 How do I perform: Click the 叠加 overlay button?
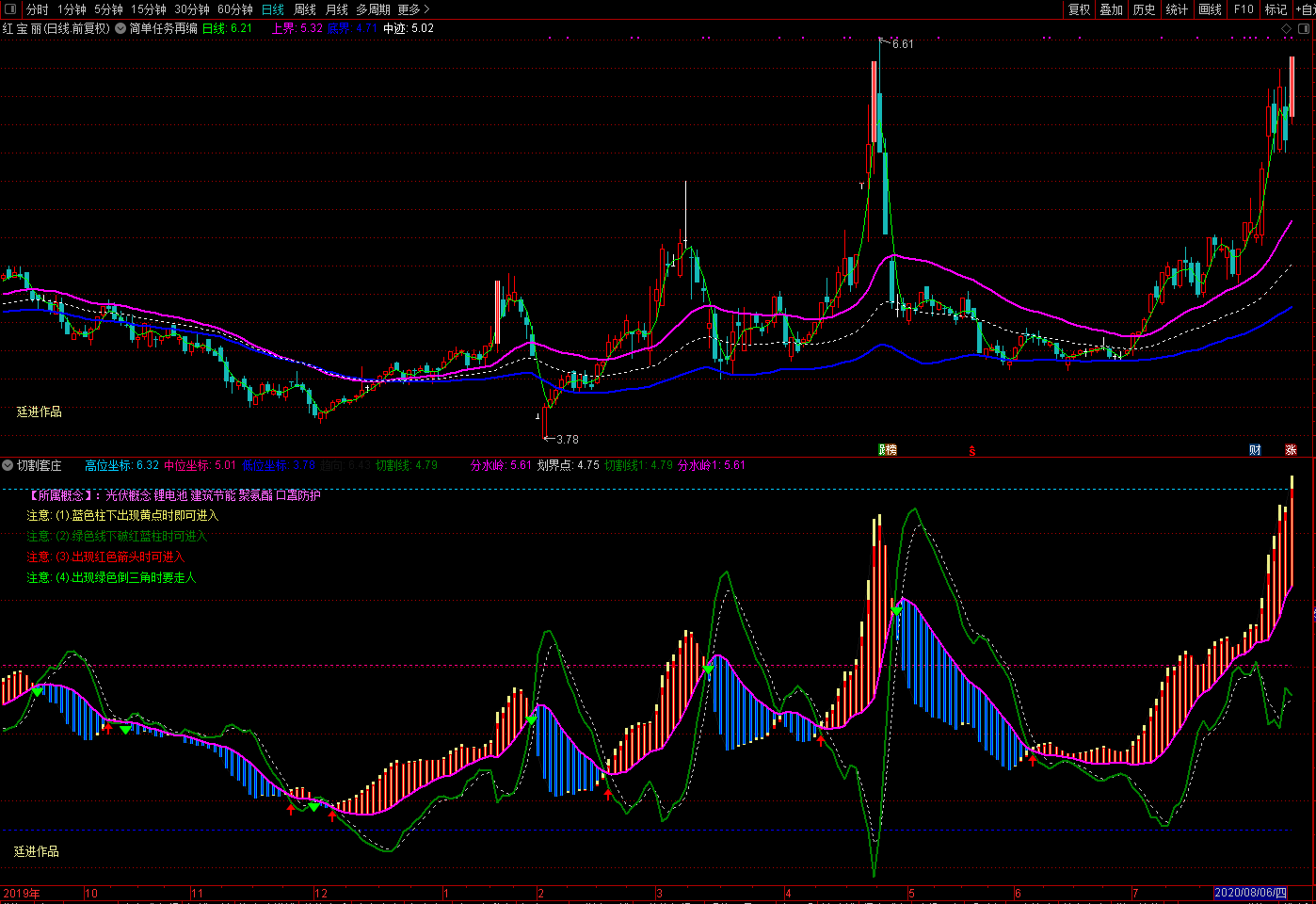1111,9
